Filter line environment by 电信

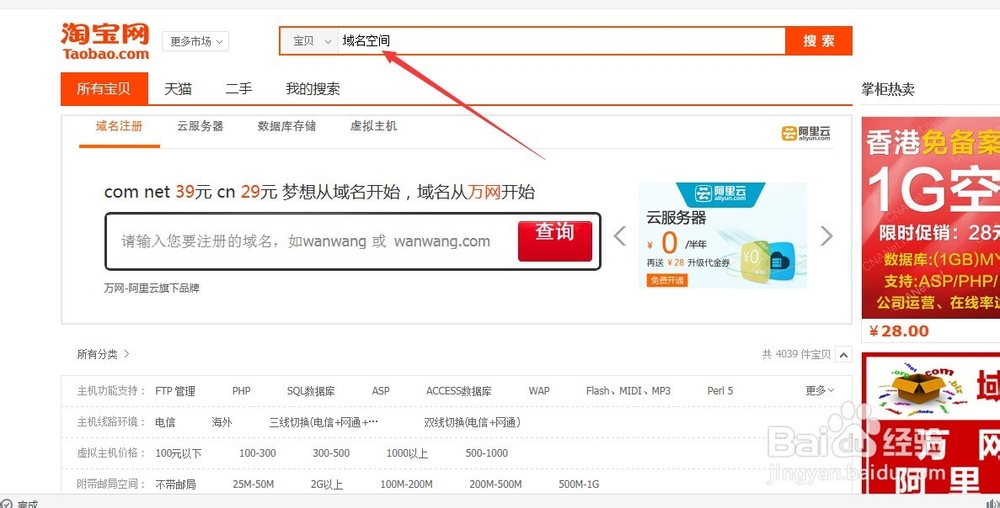coord(165,422)
